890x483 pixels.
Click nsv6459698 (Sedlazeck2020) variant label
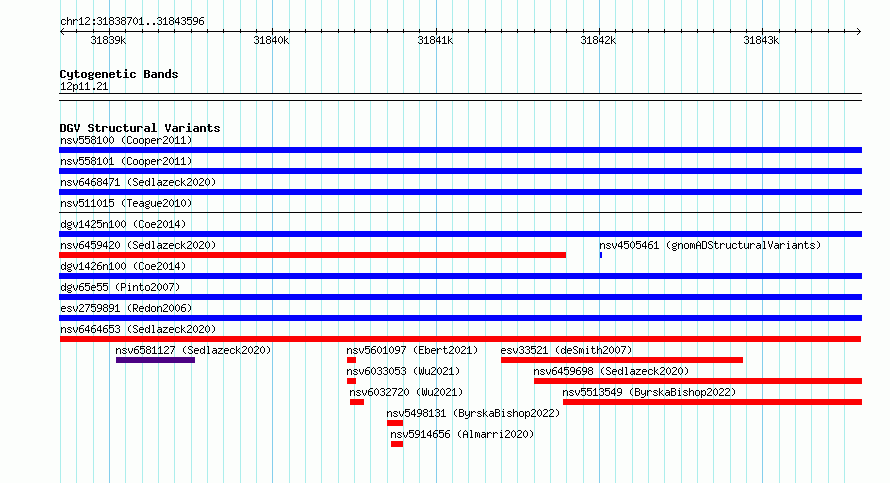611,371
